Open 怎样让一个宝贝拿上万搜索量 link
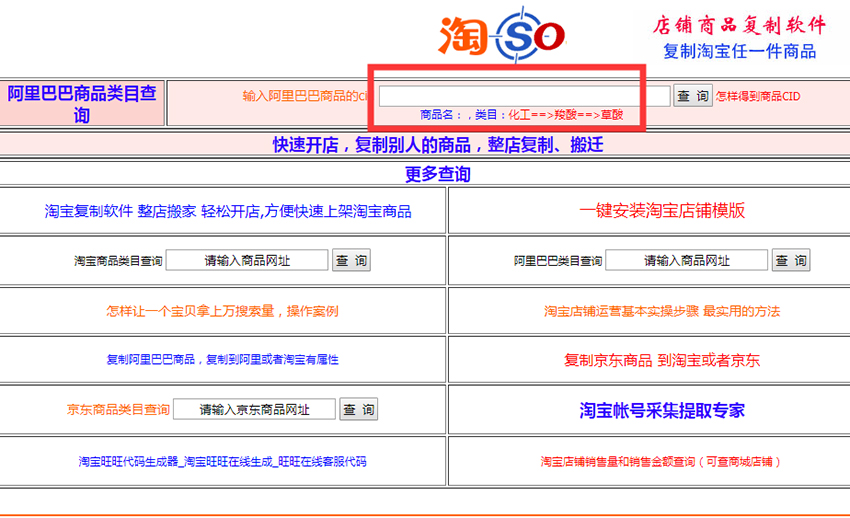 coord(222,311)
